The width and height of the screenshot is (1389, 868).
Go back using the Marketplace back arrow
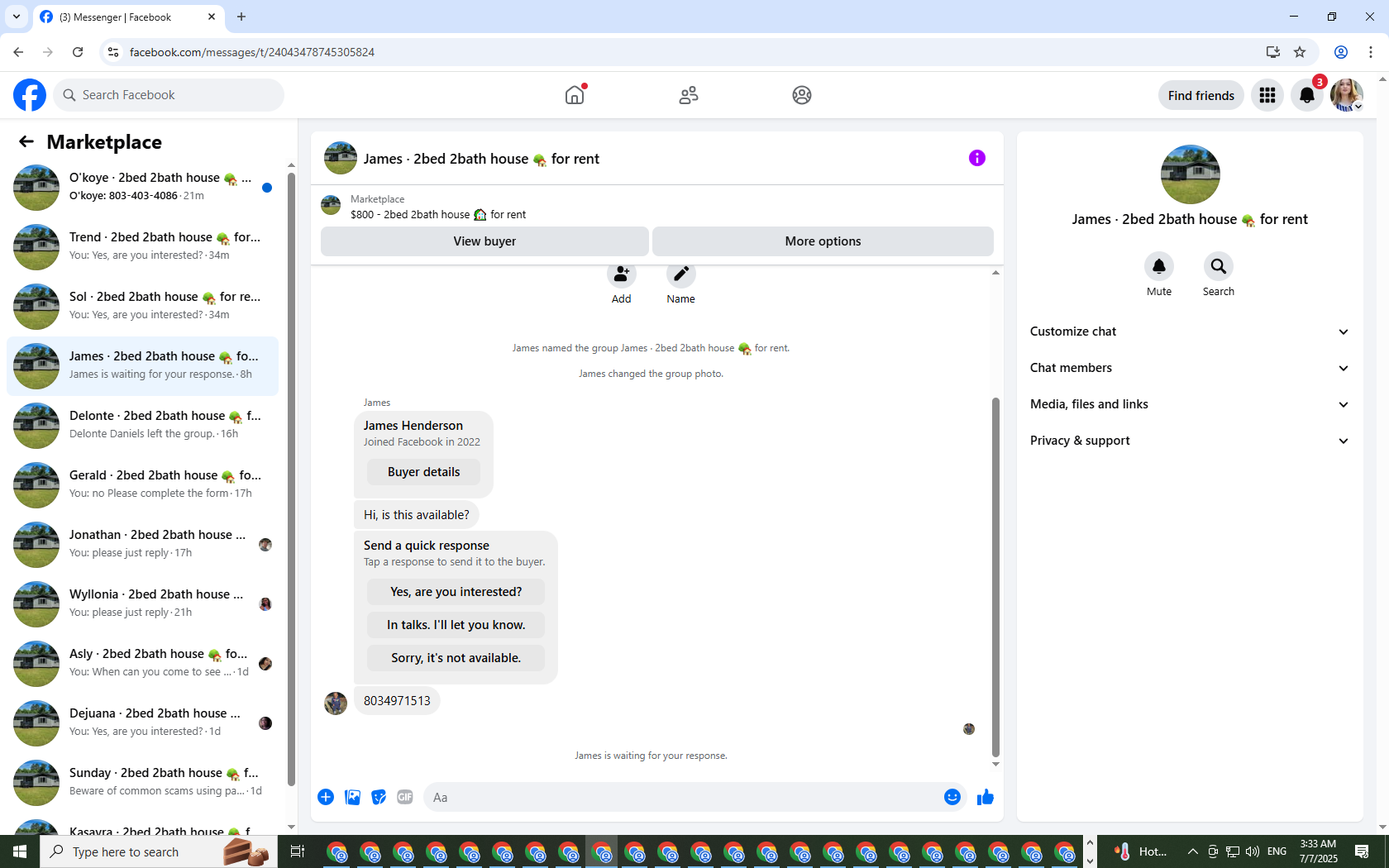click(x=26, y=142)
